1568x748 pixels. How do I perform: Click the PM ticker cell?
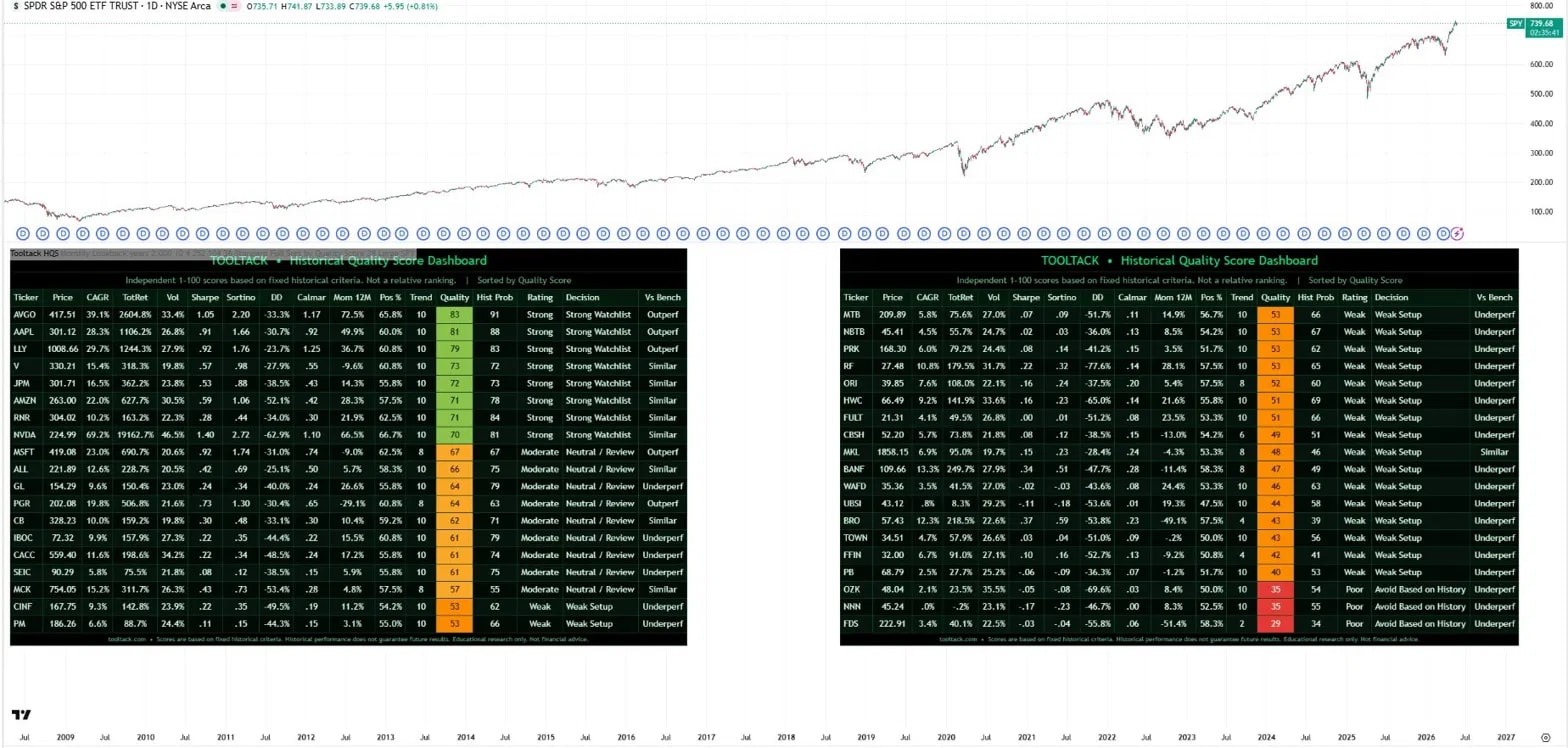tap(27, 624)
